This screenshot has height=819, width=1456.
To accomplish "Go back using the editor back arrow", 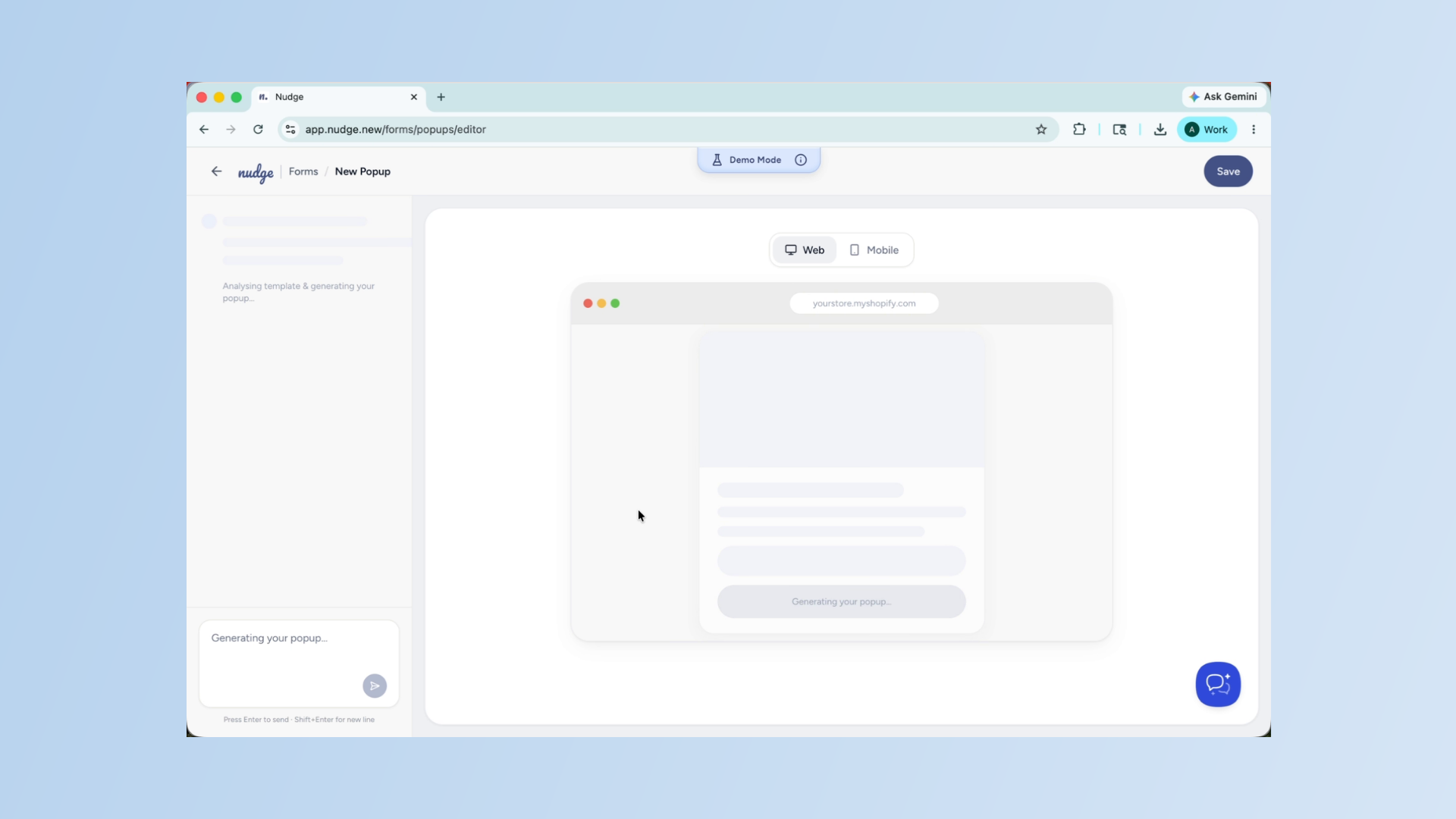I will pyautogui.click(x=216, y=171).
